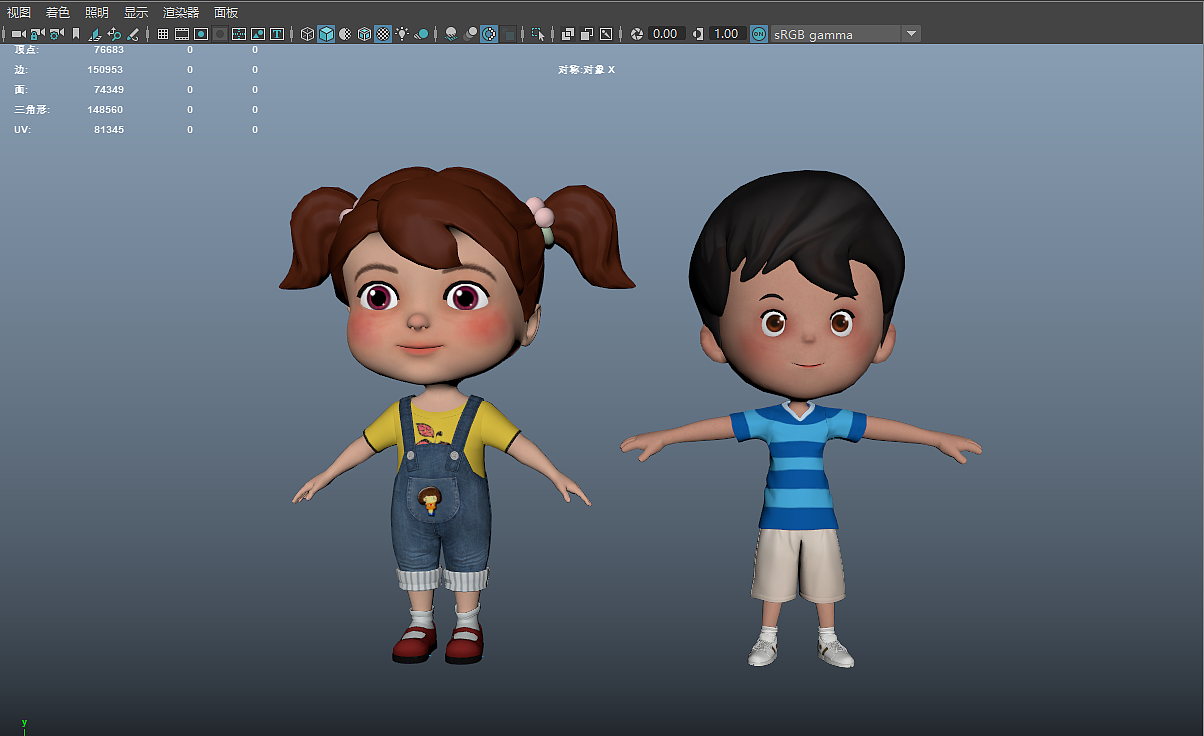Click the Gamma reset button
Screen dimensions: 1204x736
click(698, 34)
